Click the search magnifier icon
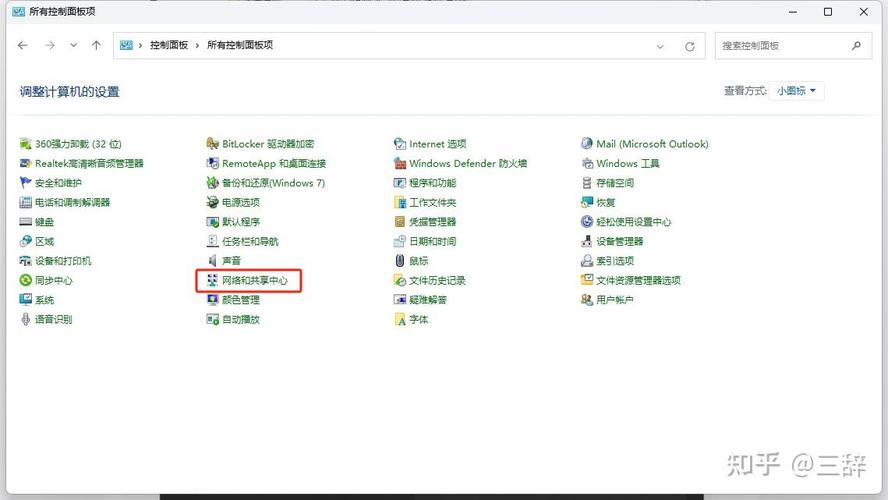 pyautogui.click(x=856, y=46)
